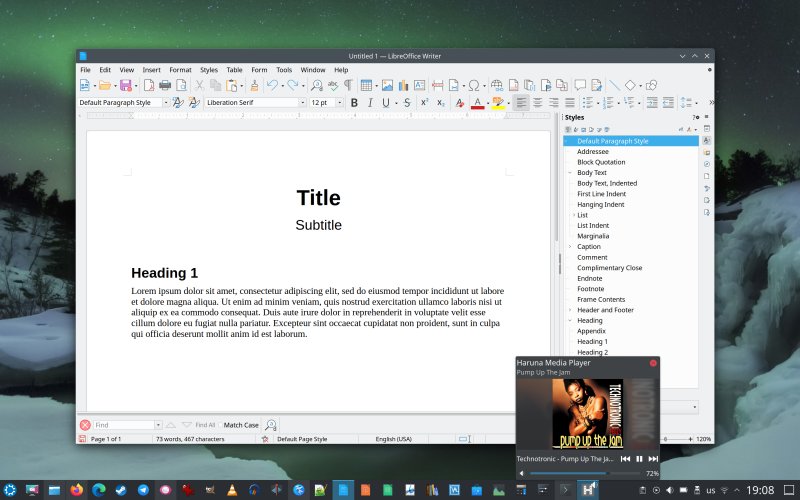800x500 pixels.
Task: Click the font color red swatch
Action: [x=478, y=104]
